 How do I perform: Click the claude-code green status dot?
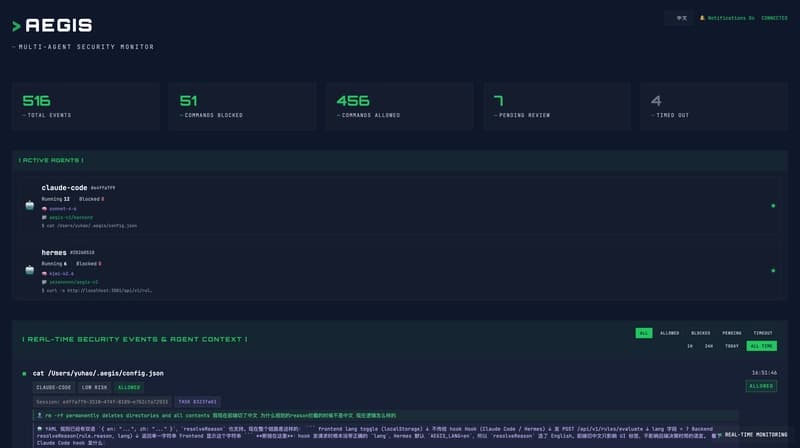[773, 206]
